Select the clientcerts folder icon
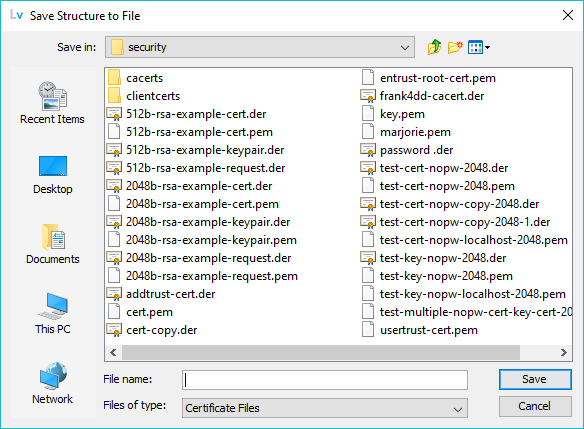 [x=114, y=96]
